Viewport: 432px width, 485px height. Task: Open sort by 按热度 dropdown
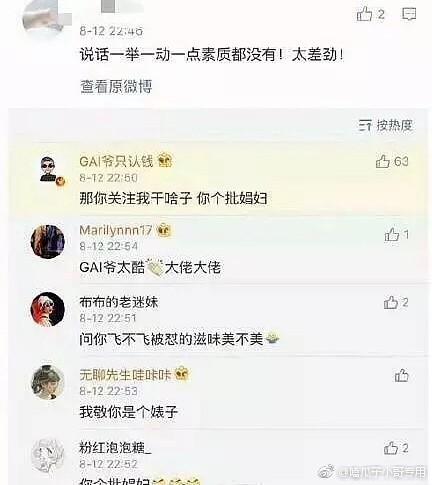(385, 126)
